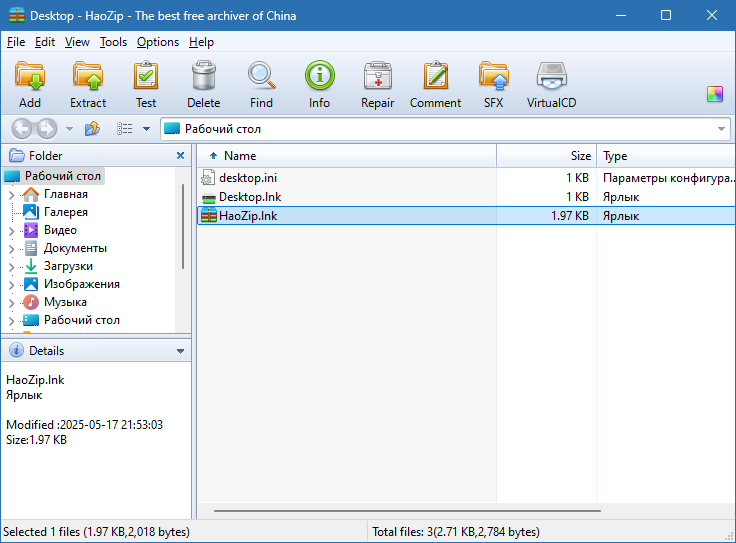
Task: Click the Modified date in Details
Action: pos(84,425)
